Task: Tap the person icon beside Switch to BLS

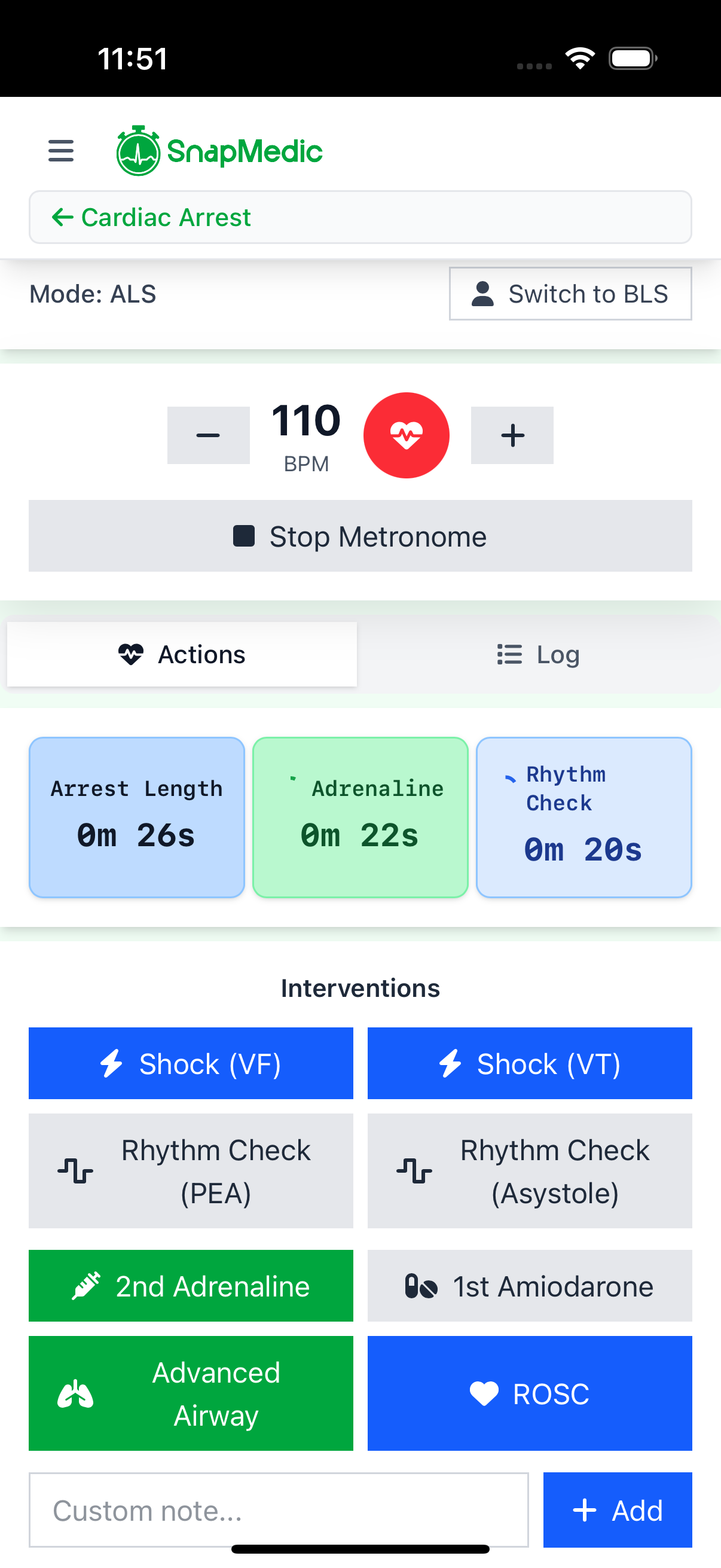Action: (x=482, y=294)
